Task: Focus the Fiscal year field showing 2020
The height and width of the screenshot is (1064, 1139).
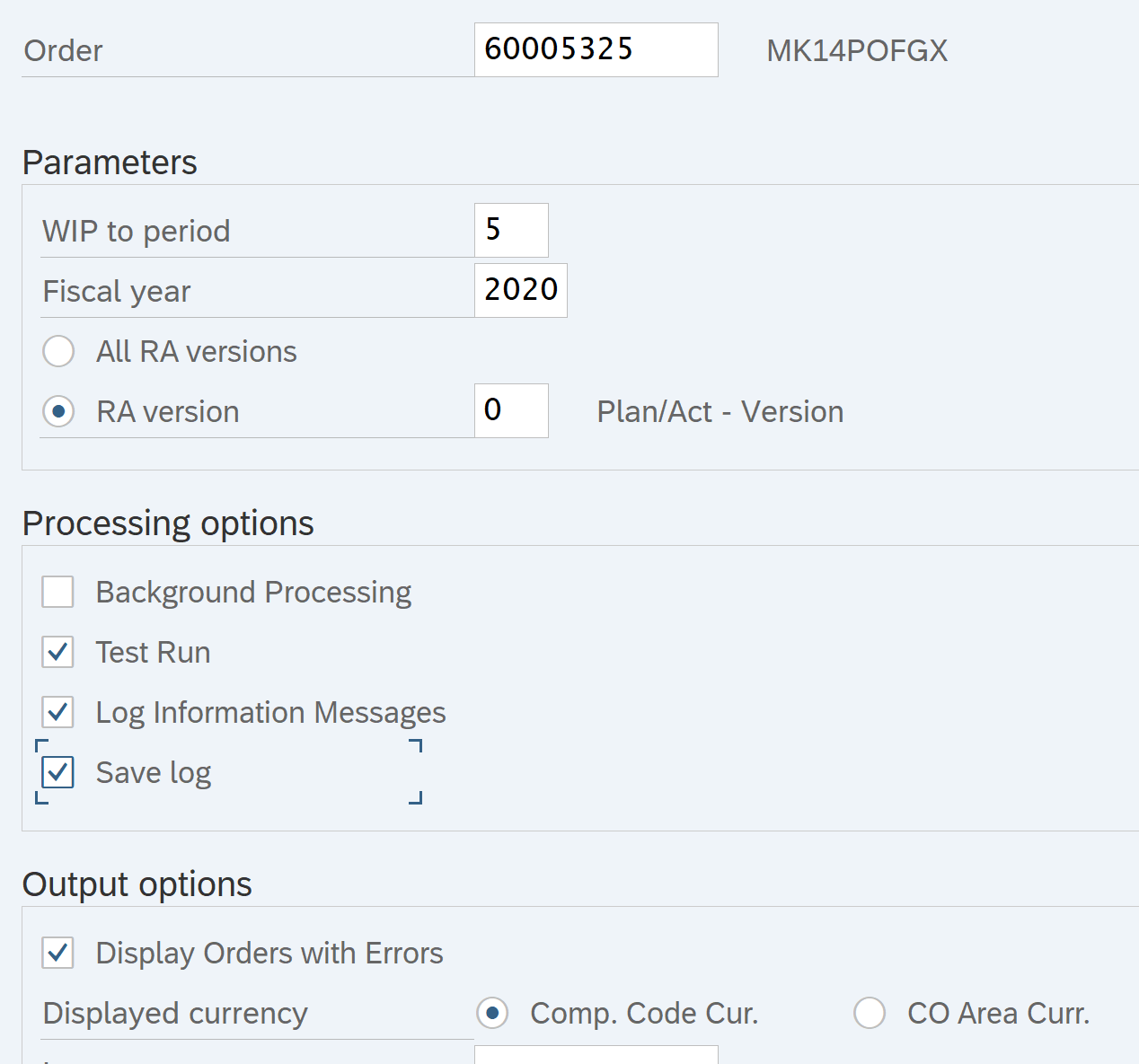Action: (520, 290)
